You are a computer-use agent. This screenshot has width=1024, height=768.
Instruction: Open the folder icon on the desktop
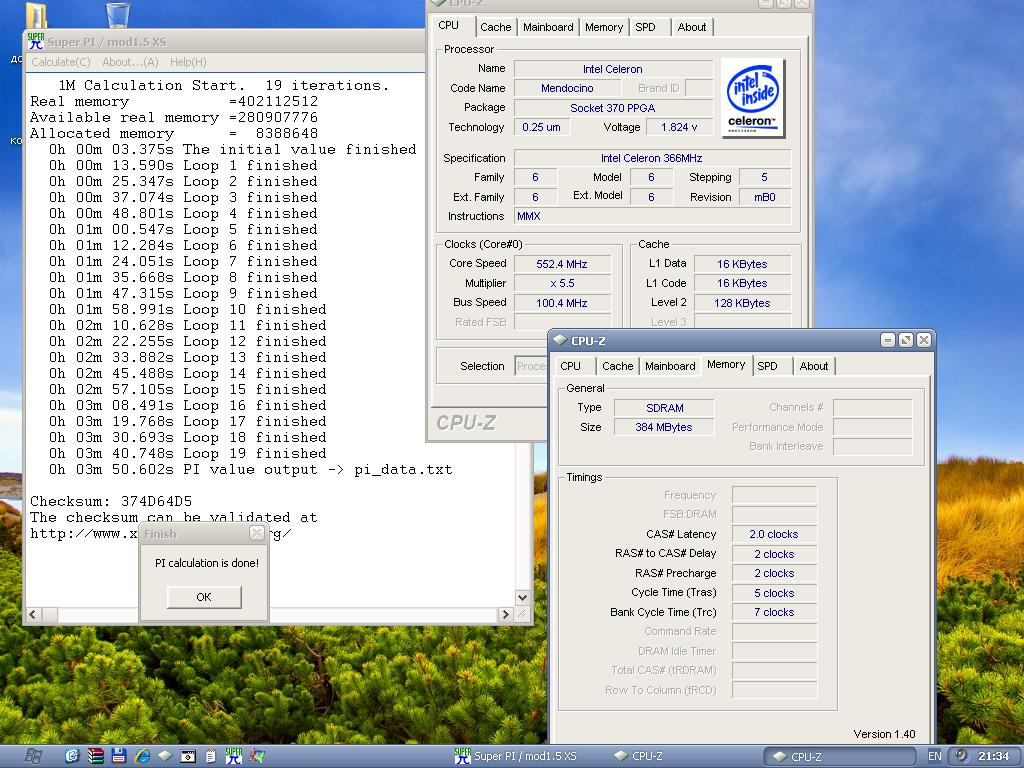(36, 14)
